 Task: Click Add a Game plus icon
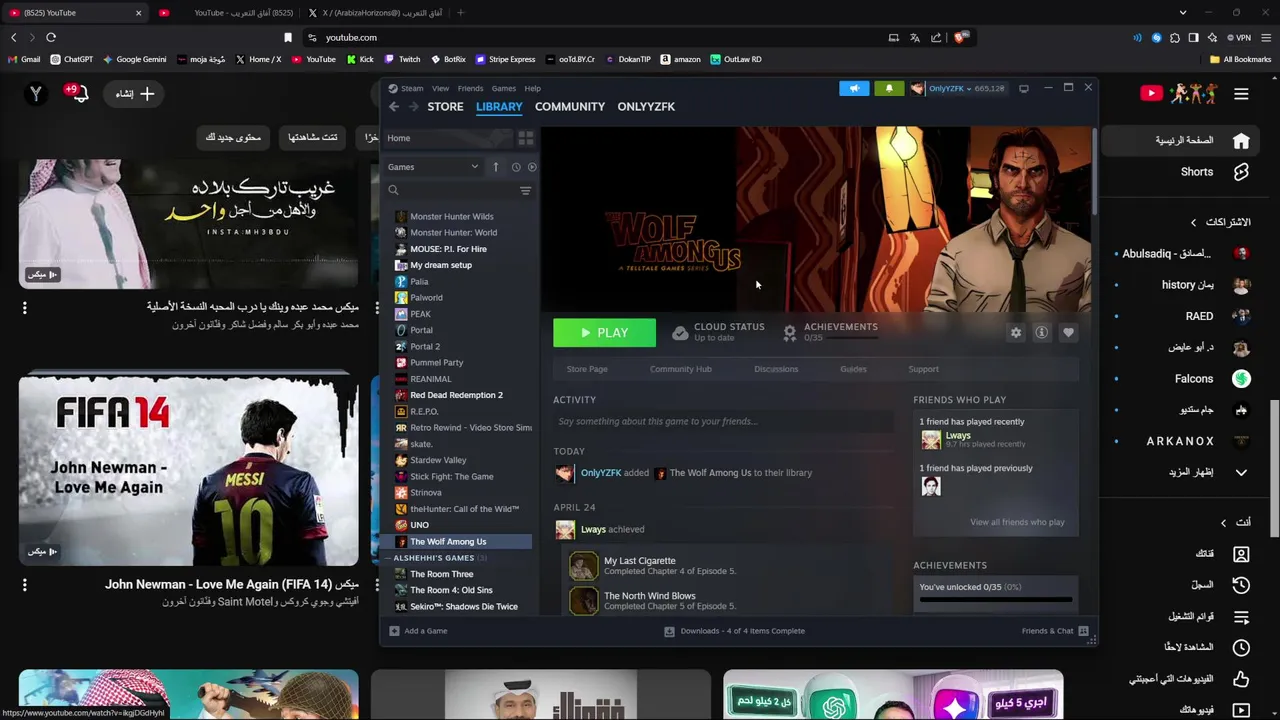click(x=394, y=631)
